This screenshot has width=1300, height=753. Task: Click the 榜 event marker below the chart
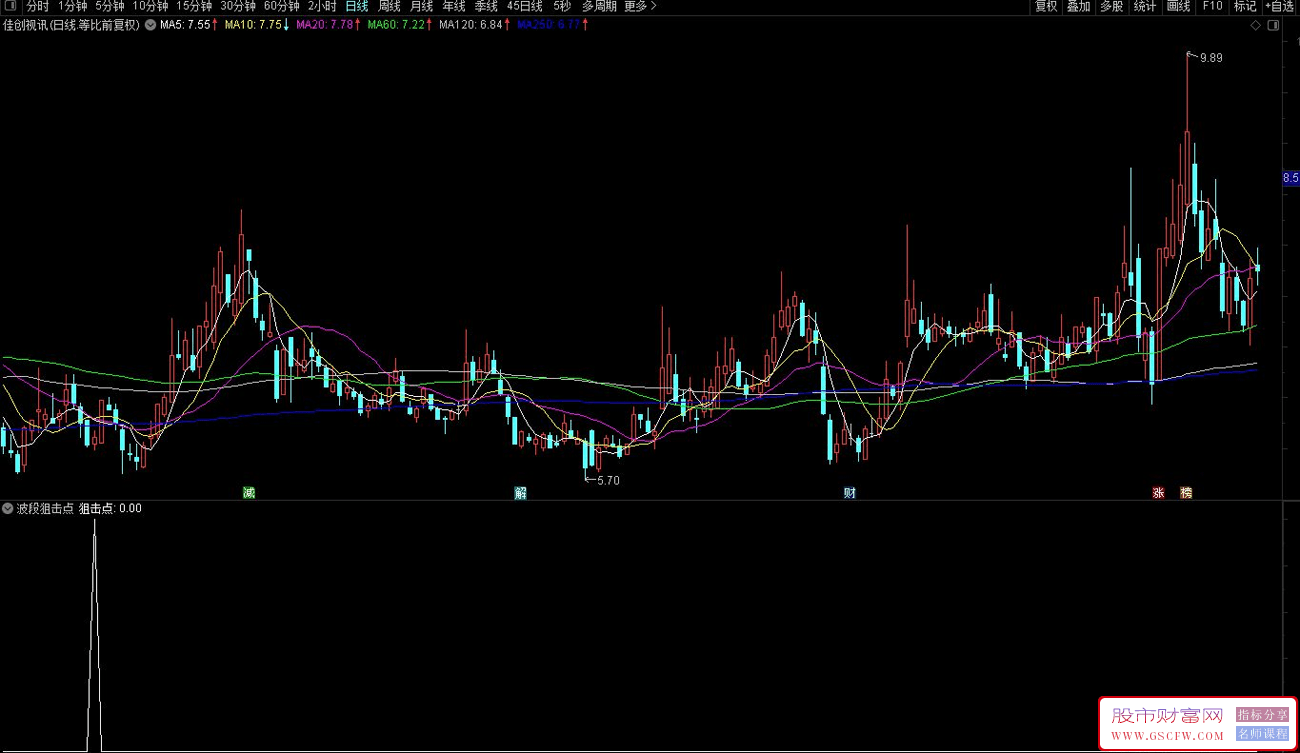click(x=1186, y=492)
